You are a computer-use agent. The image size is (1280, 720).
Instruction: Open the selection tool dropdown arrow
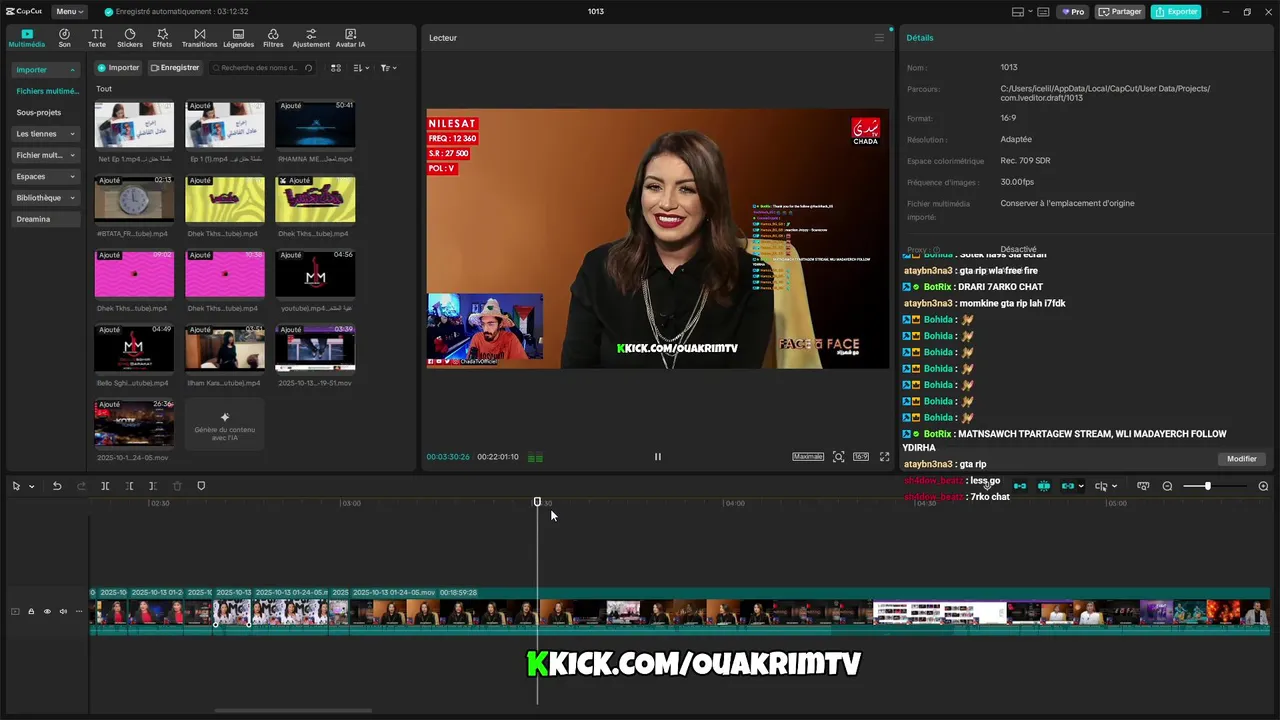32,487
